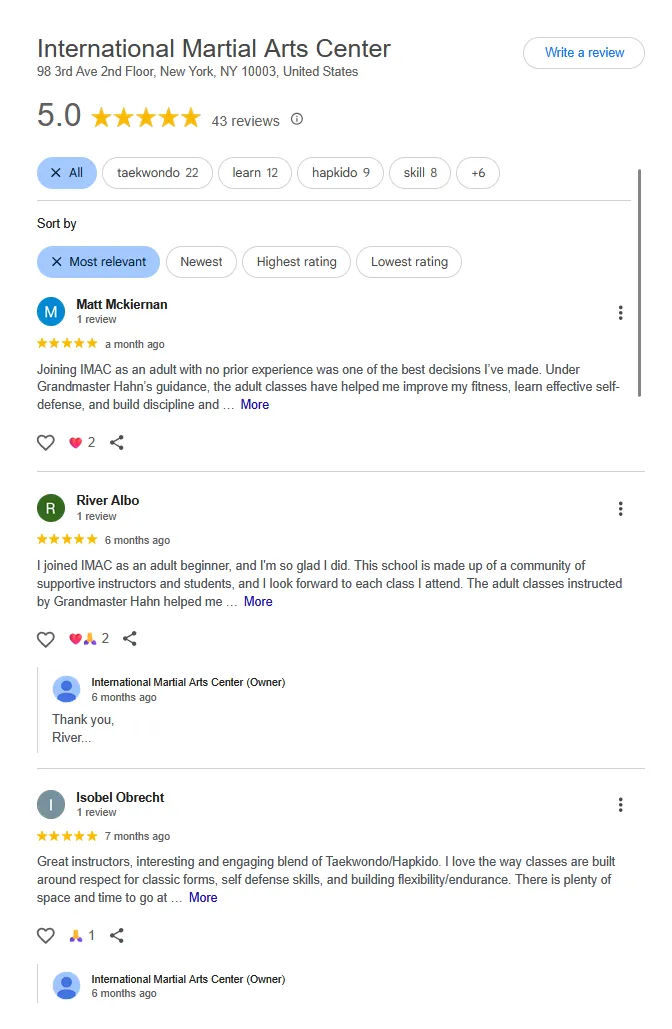The width and height of the screenshot is (672, 1029).
Task: Expand River Albo's full review text
Action: click(x=258, y=602)
